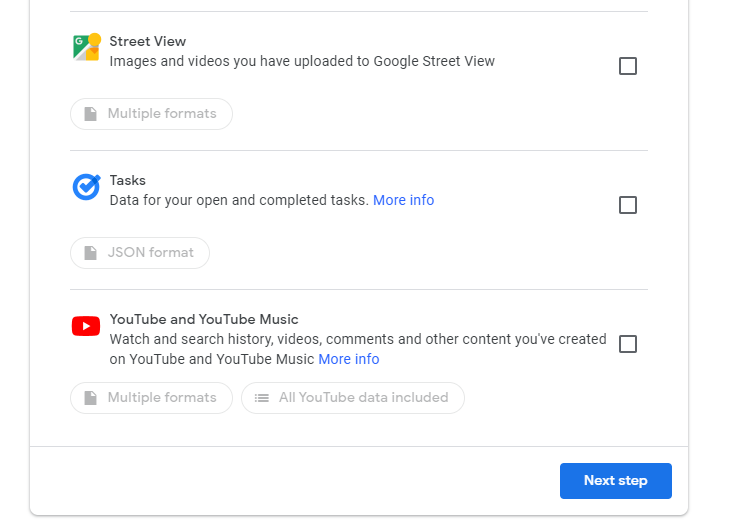The image size is (730, 522).
Task: Click the Tasks checkmark icon
Action: click(x=87, y=187)
